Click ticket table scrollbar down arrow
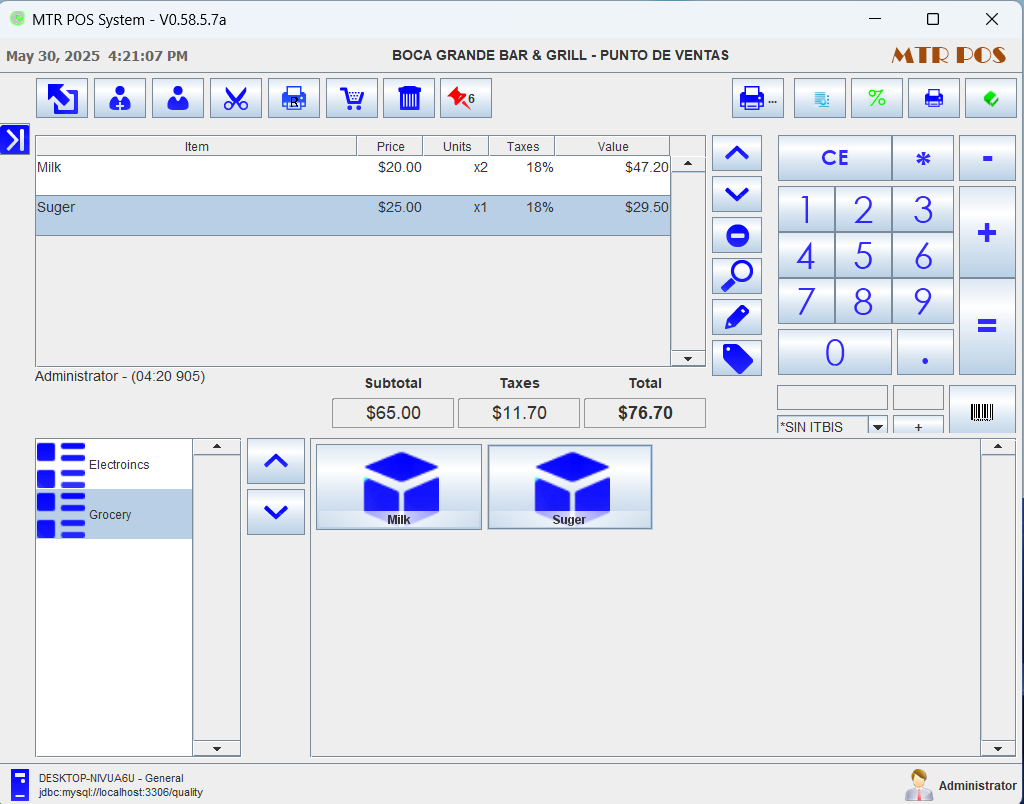Viewport: 1024px width, 804px height. [x=688, y=358]
